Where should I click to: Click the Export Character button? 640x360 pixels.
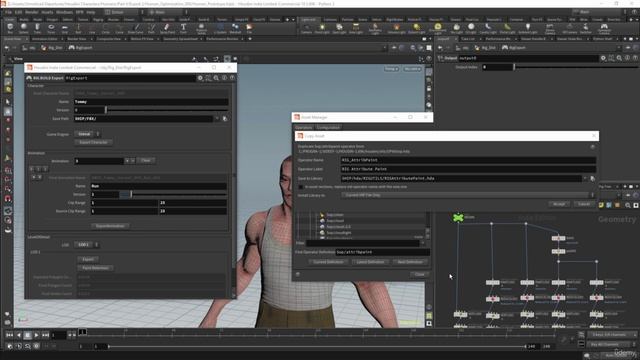(x=93, y=142)
